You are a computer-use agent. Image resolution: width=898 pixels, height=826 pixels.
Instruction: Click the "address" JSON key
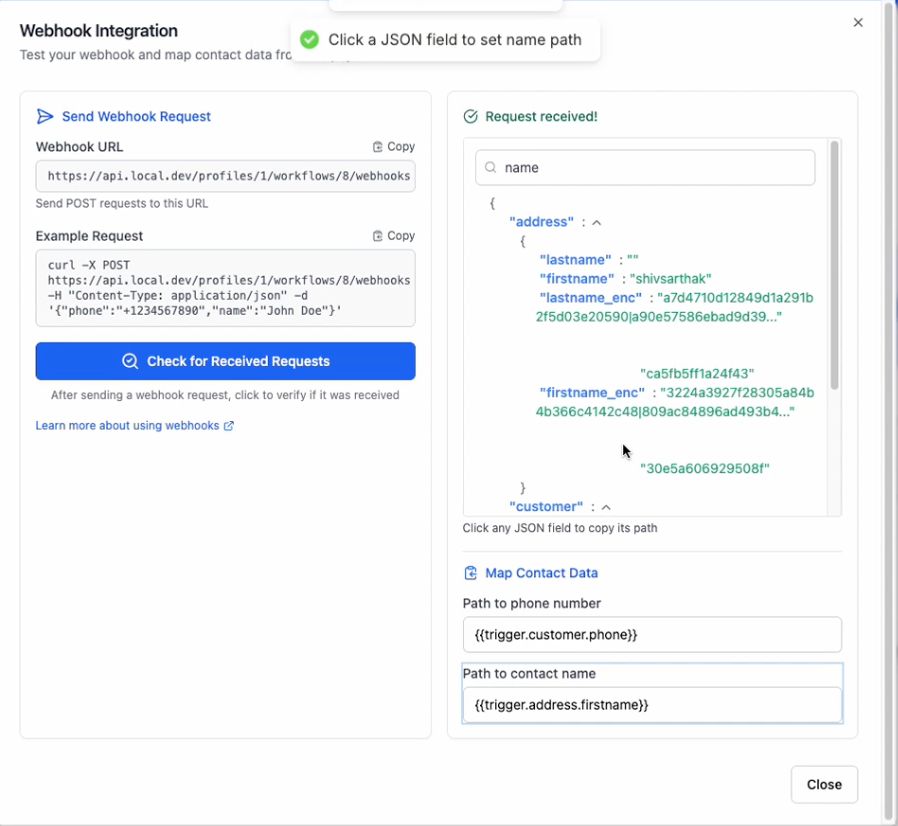click(x=541, y=222)
